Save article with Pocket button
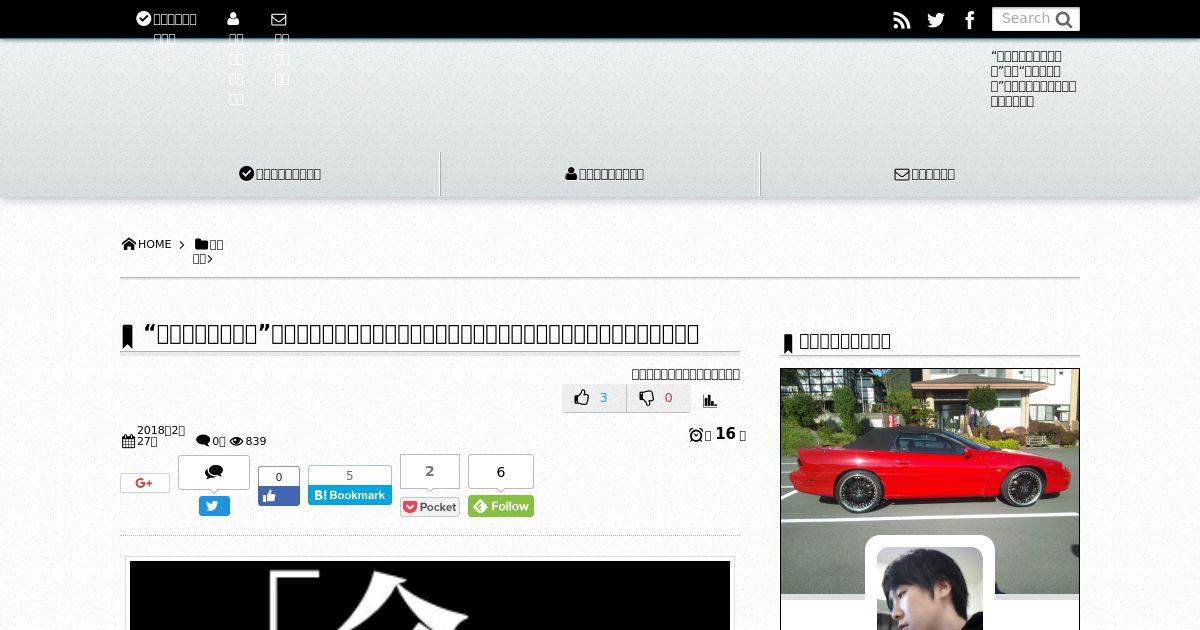Image resolution: width=1200 pixels, height=630 pixels. pyautogui.click(x=430, y=507)
